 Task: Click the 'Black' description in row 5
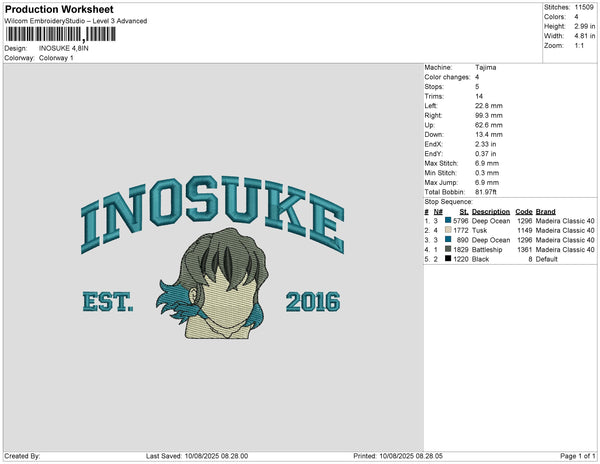tap(480, 259)
